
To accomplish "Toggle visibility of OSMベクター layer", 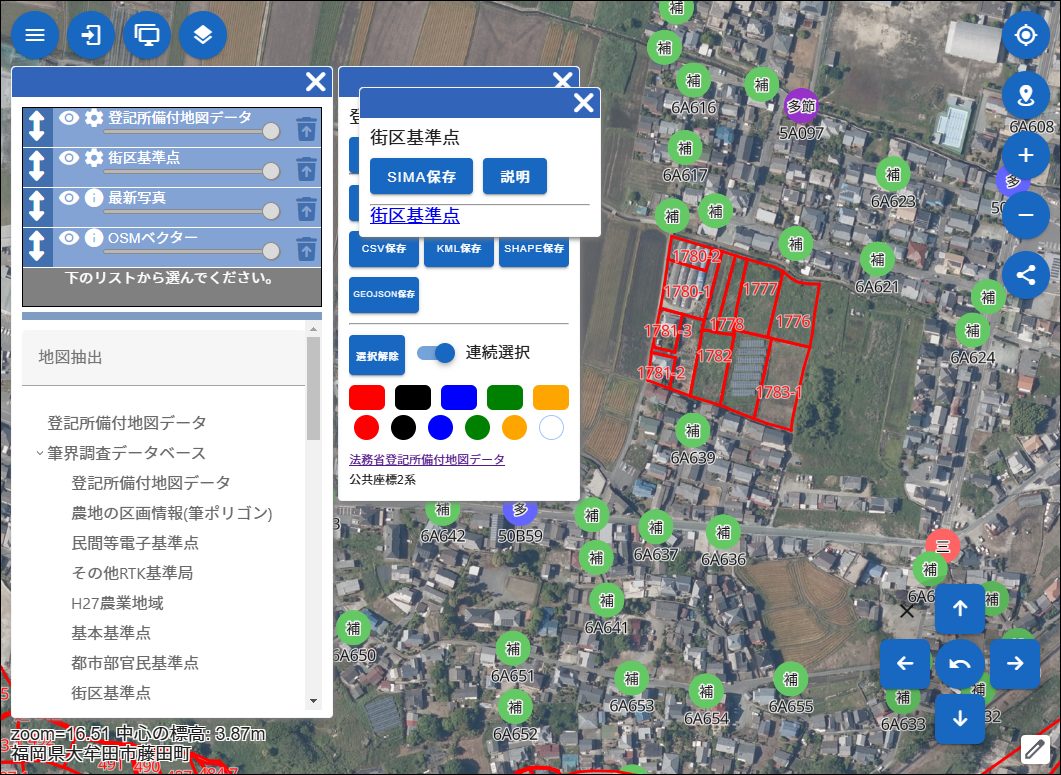I will point(68,238).
